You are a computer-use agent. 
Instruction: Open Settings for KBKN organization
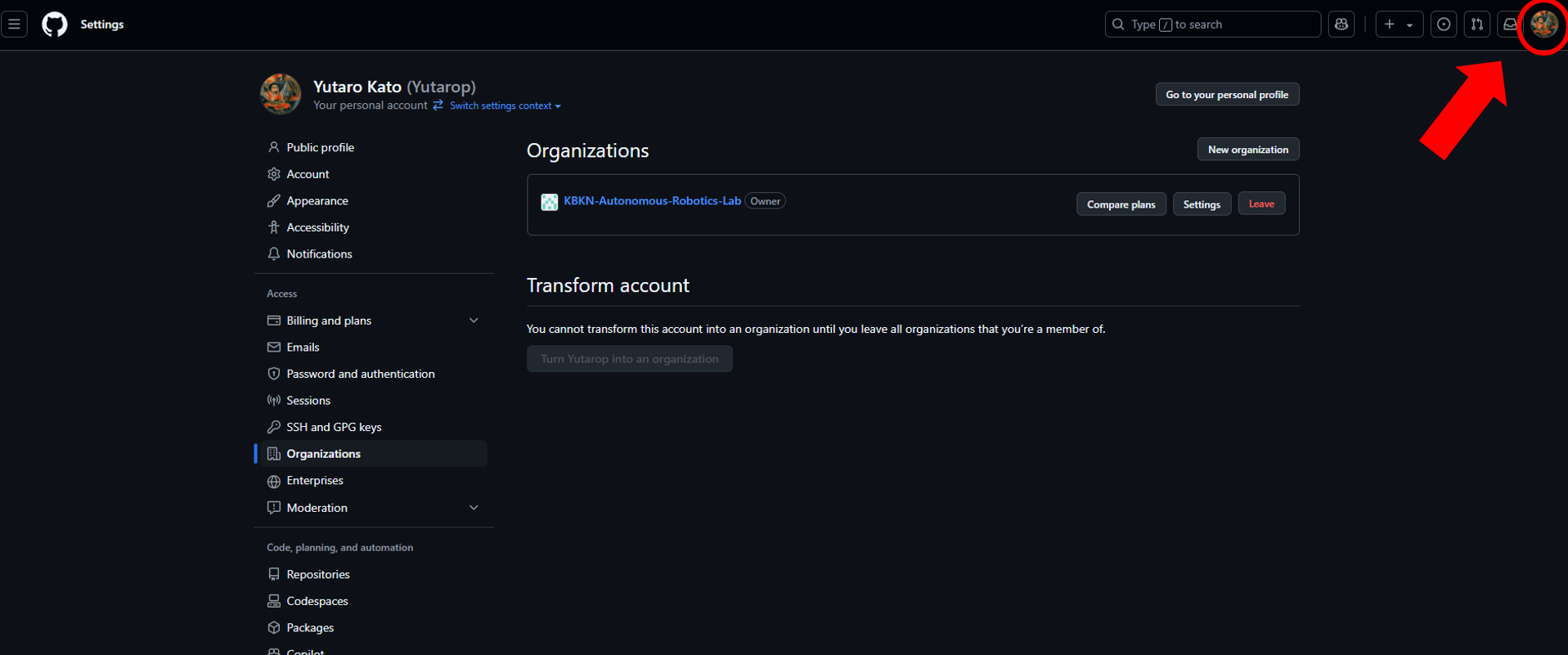click(x=1202, y=204)
